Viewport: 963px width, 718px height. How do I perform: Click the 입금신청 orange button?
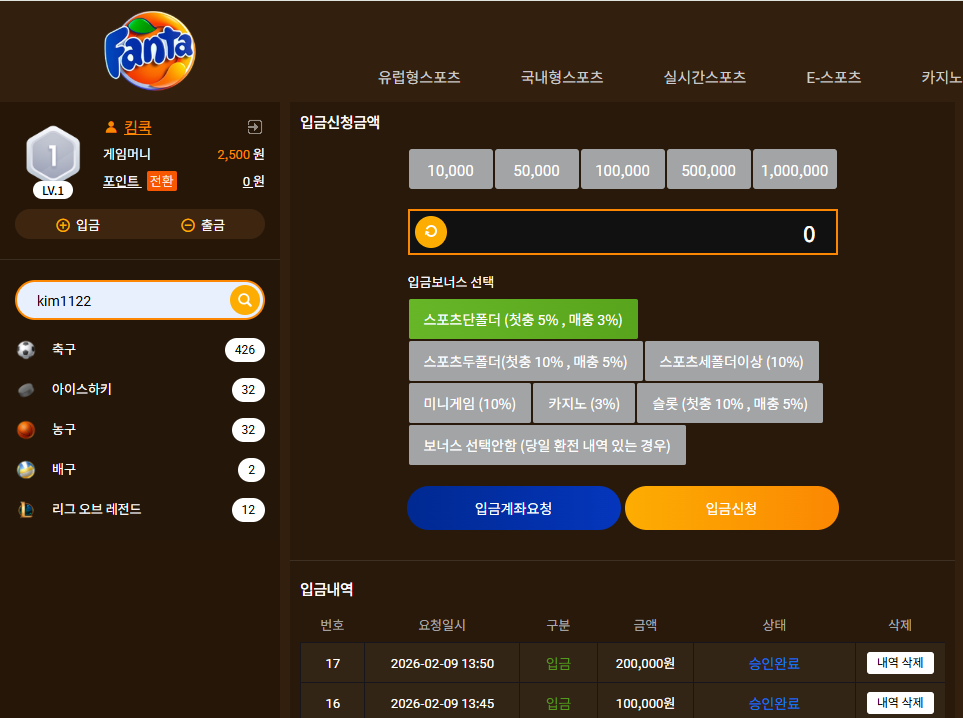coord(731,508)
